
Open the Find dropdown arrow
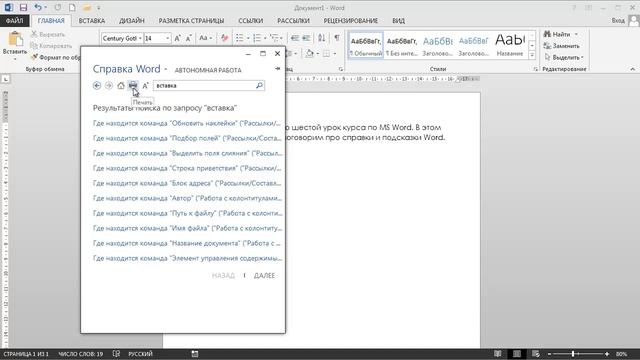576,34
